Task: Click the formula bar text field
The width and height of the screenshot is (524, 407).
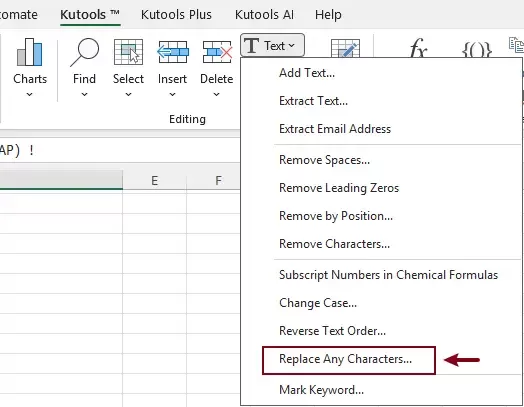Action: [120, 150]
